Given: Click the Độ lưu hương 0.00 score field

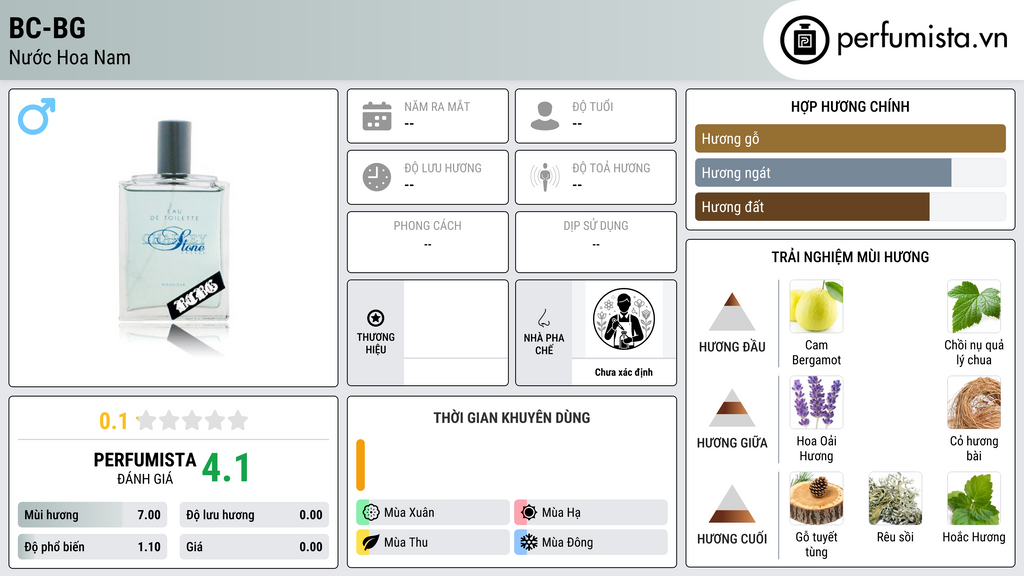Looking at the screenshot, I should (x=254, y=515).
